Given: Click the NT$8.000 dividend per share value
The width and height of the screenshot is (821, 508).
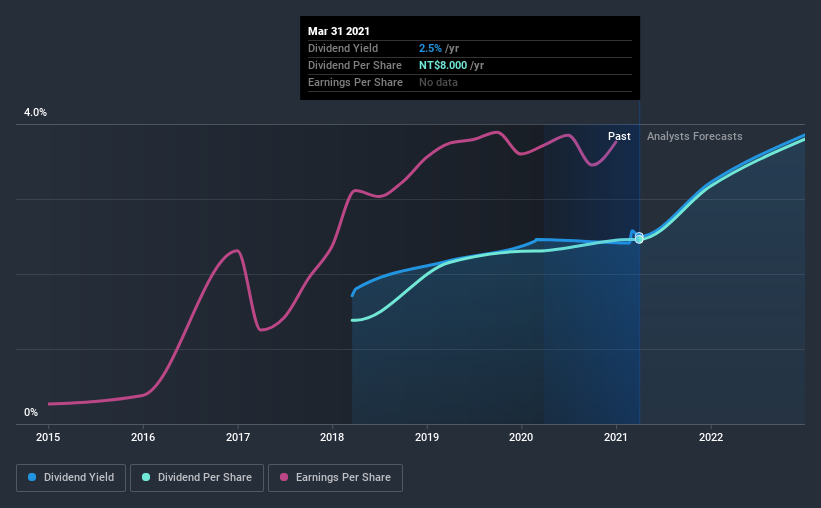Looking at the screenshot, I should coord(442,65).
